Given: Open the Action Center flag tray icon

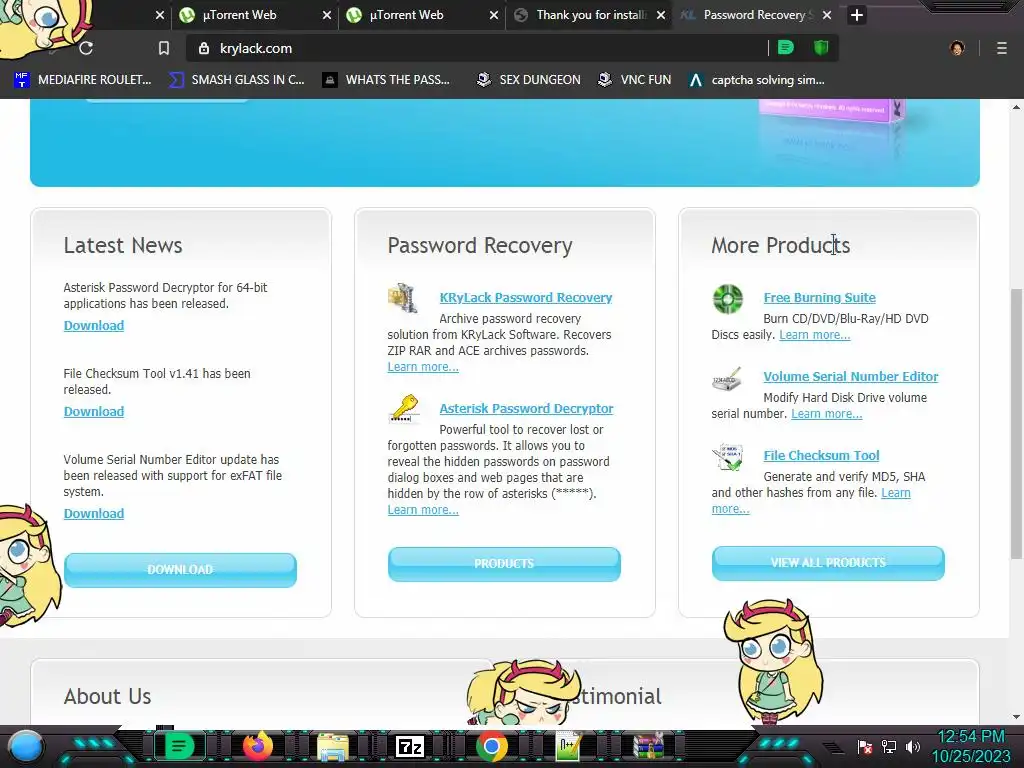Looking at the screenshot, I should tap(865, 747).
